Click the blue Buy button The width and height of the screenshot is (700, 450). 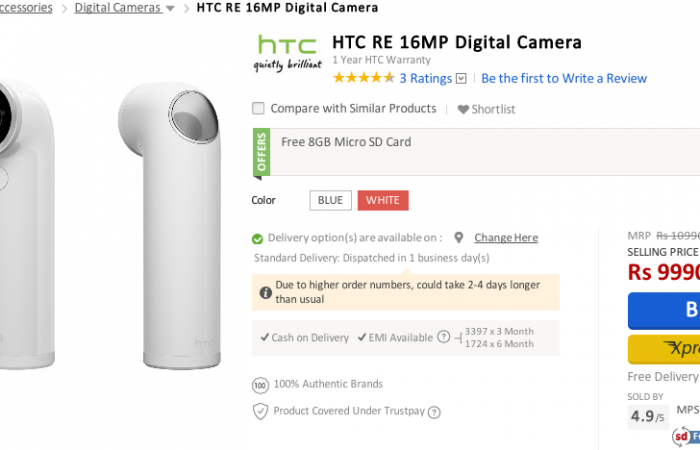[664, 310]
